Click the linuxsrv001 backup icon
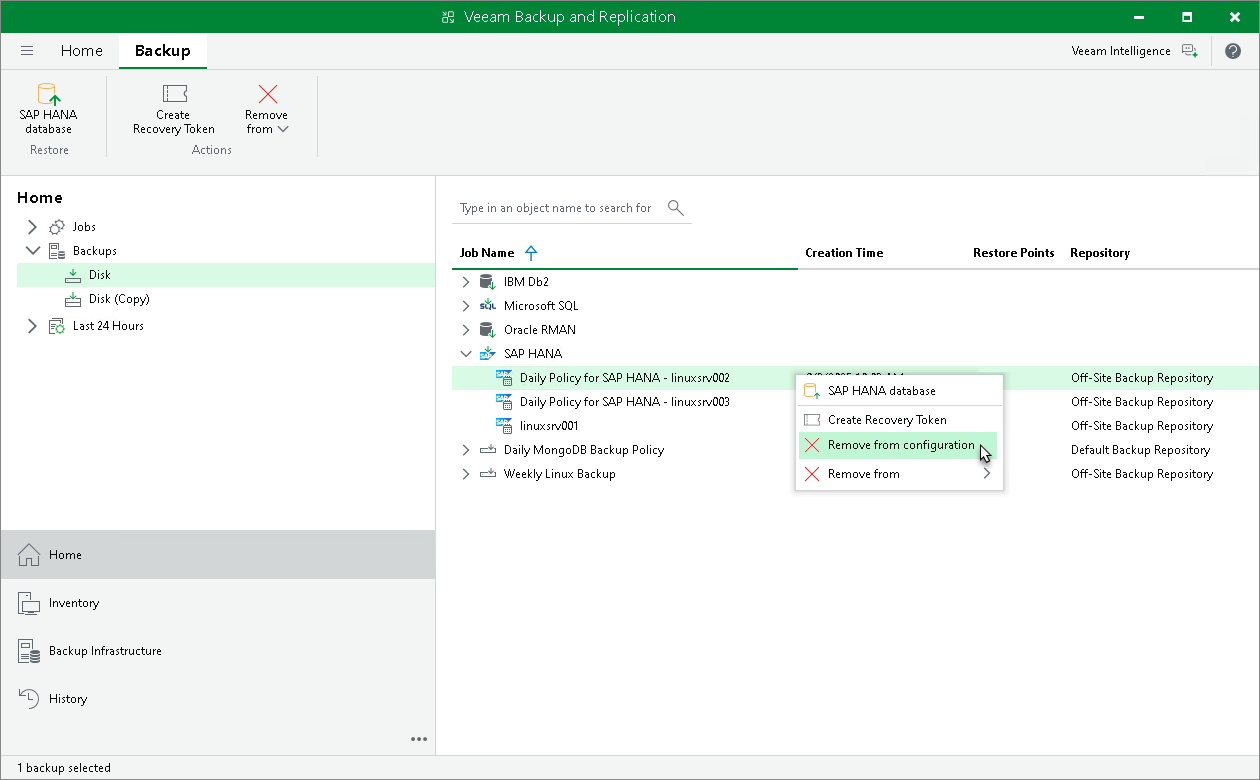The height and width of the screenshot is (780, 1260). point(504,426)
